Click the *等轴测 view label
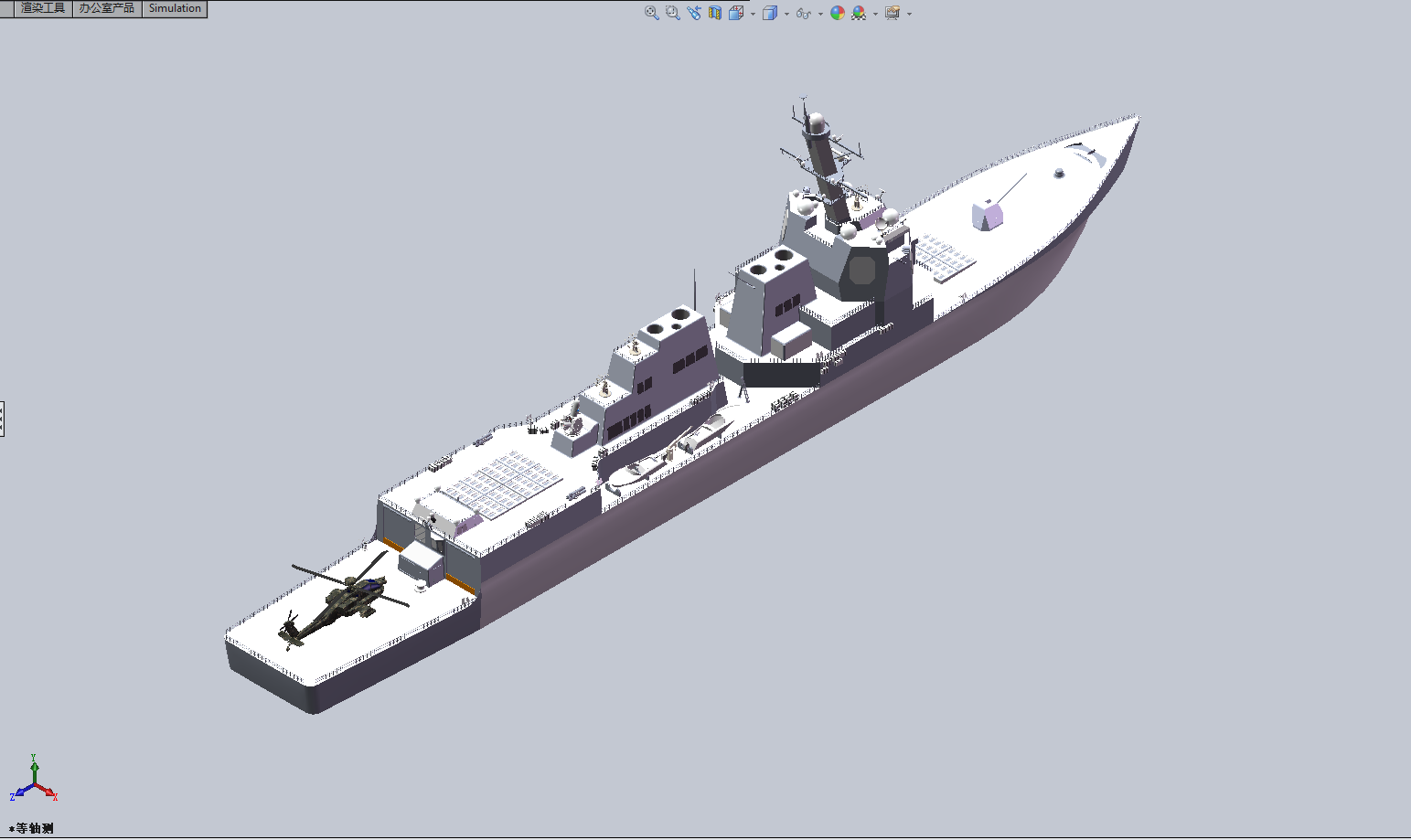 click(x=31, y=828)
